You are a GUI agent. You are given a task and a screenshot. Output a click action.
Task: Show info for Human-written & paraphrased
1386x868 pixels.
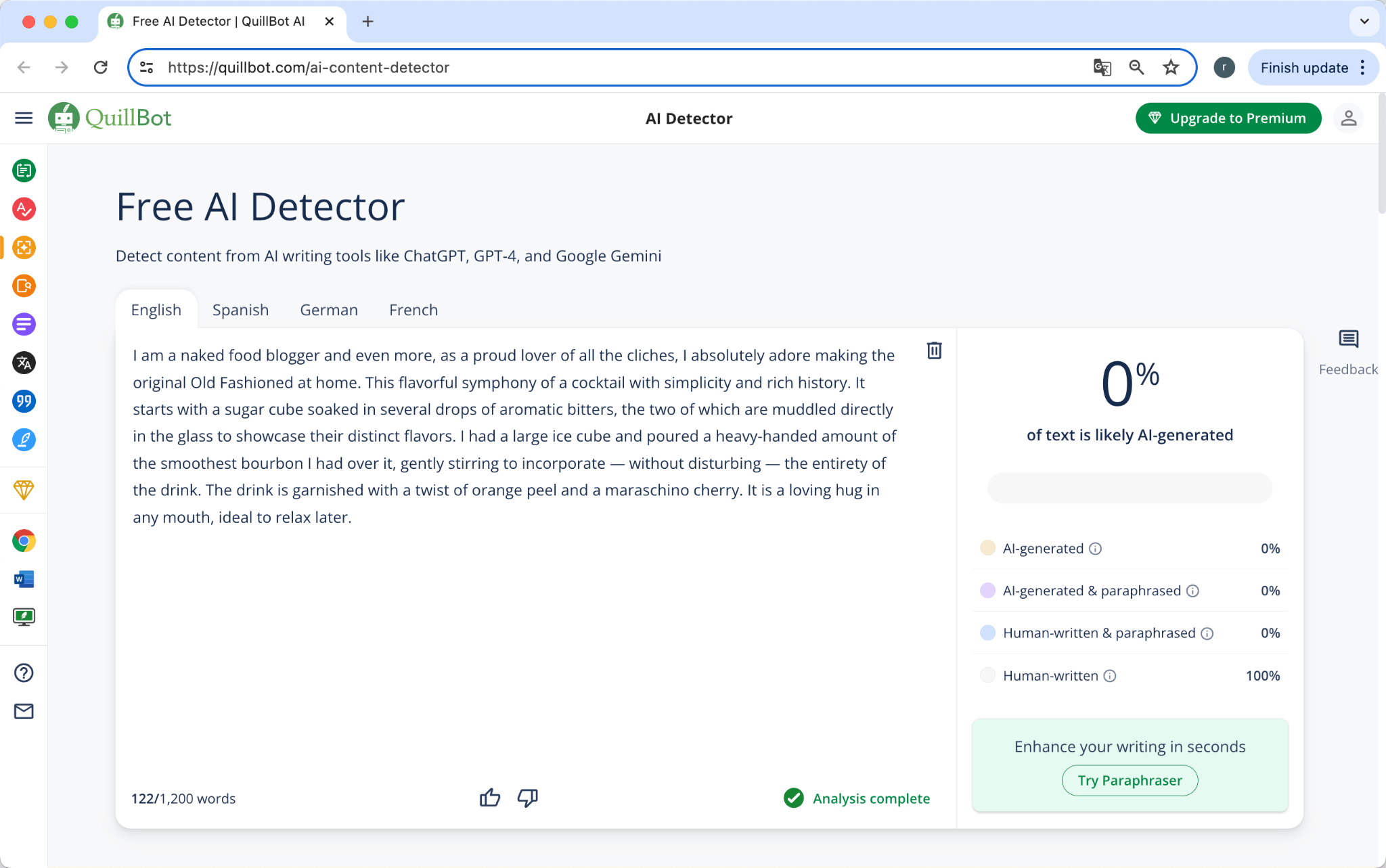[x=1207, y=634]
